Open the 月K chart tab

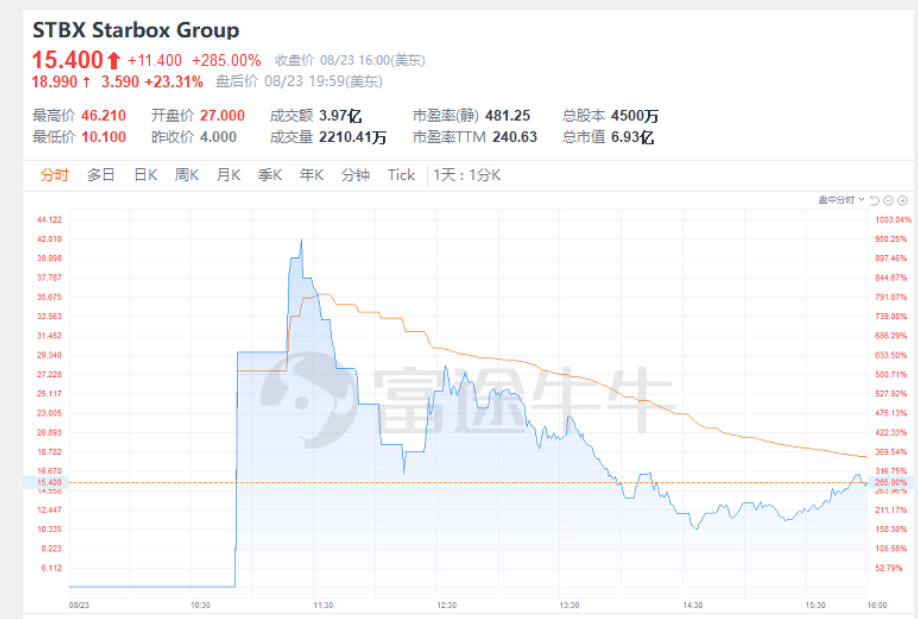click(x=228, y=175)
